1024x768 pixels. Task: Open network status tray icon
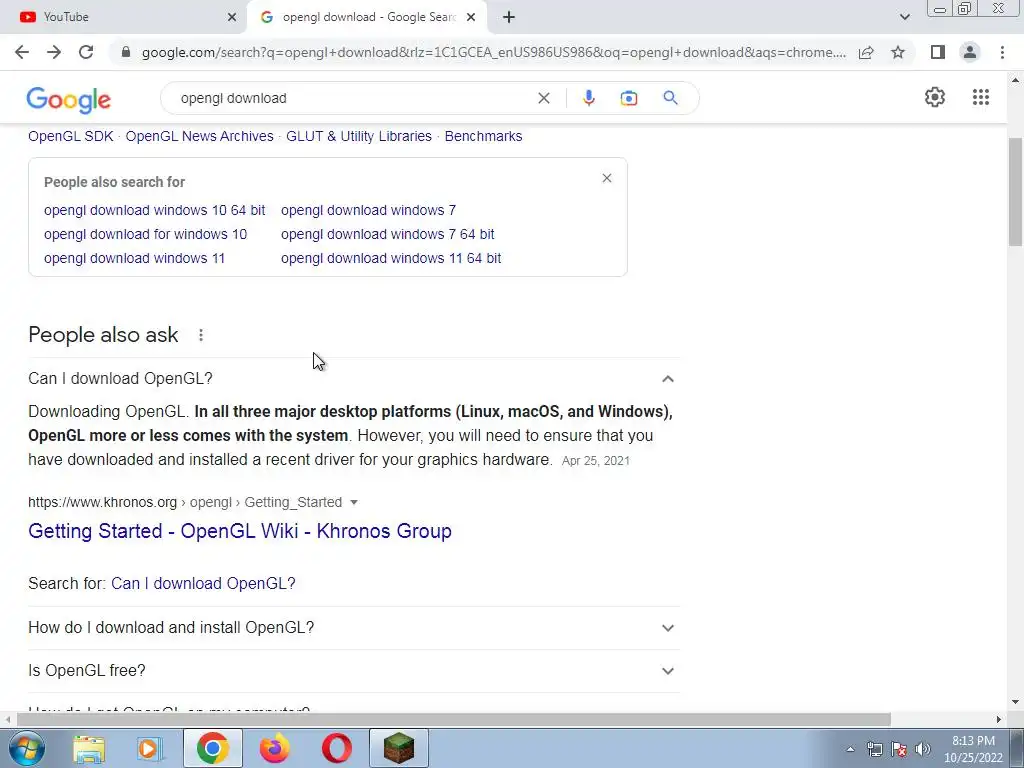pyautogui.click(x=874, y=749)
